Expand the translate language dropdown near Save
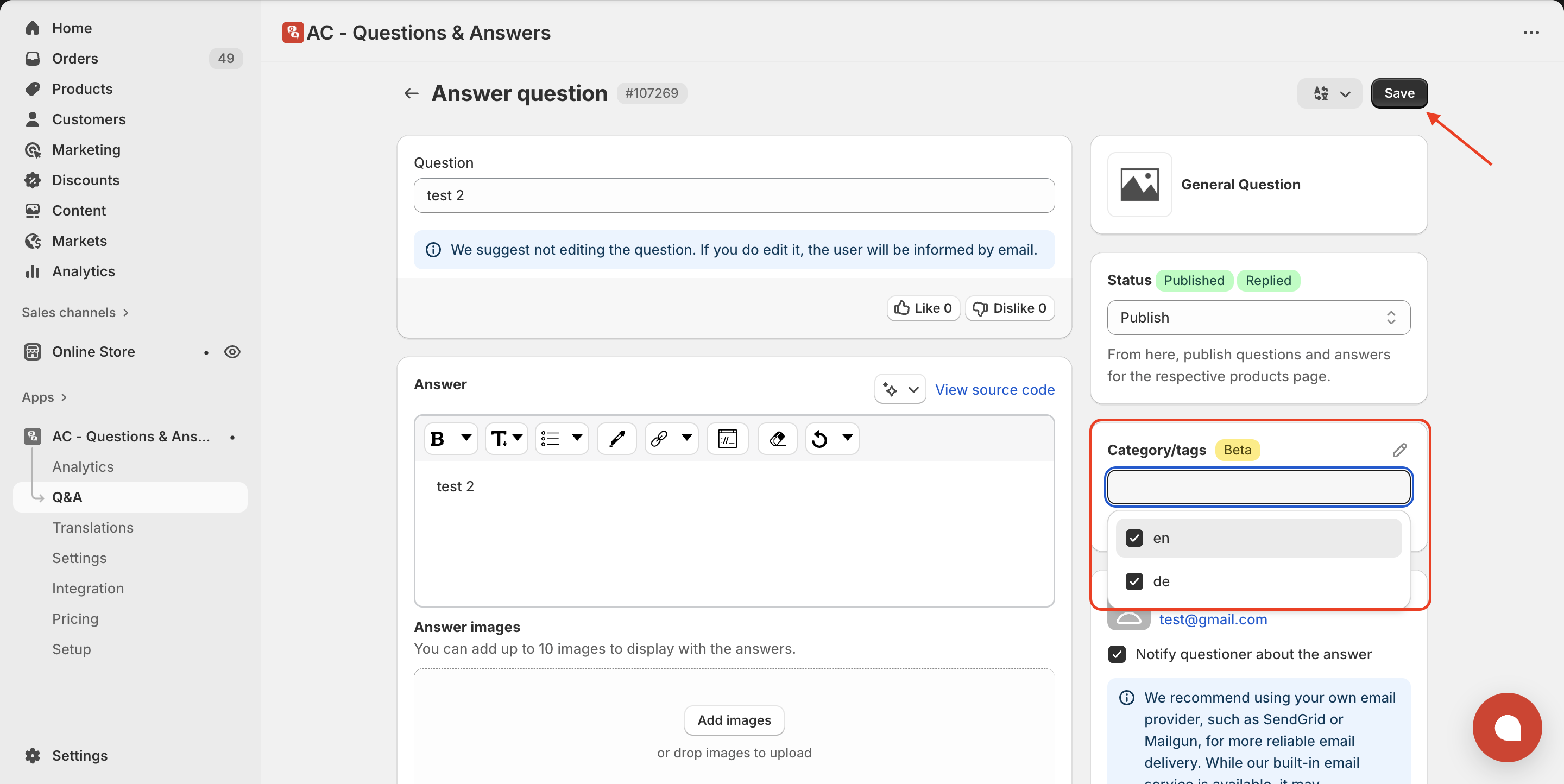 pyautogui.click(x=1329, y=93)
